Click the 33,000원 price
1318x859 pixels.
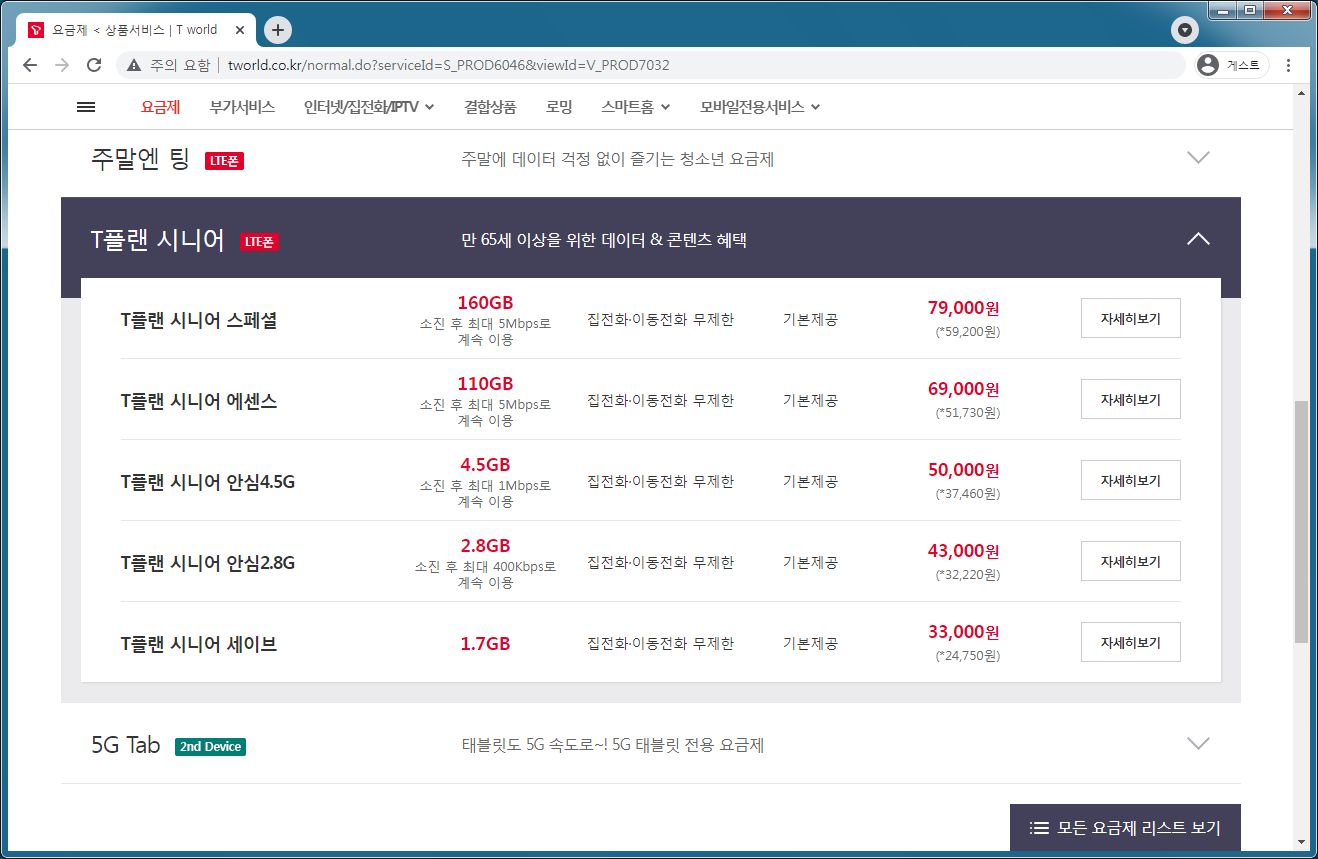tap(964, 632)
